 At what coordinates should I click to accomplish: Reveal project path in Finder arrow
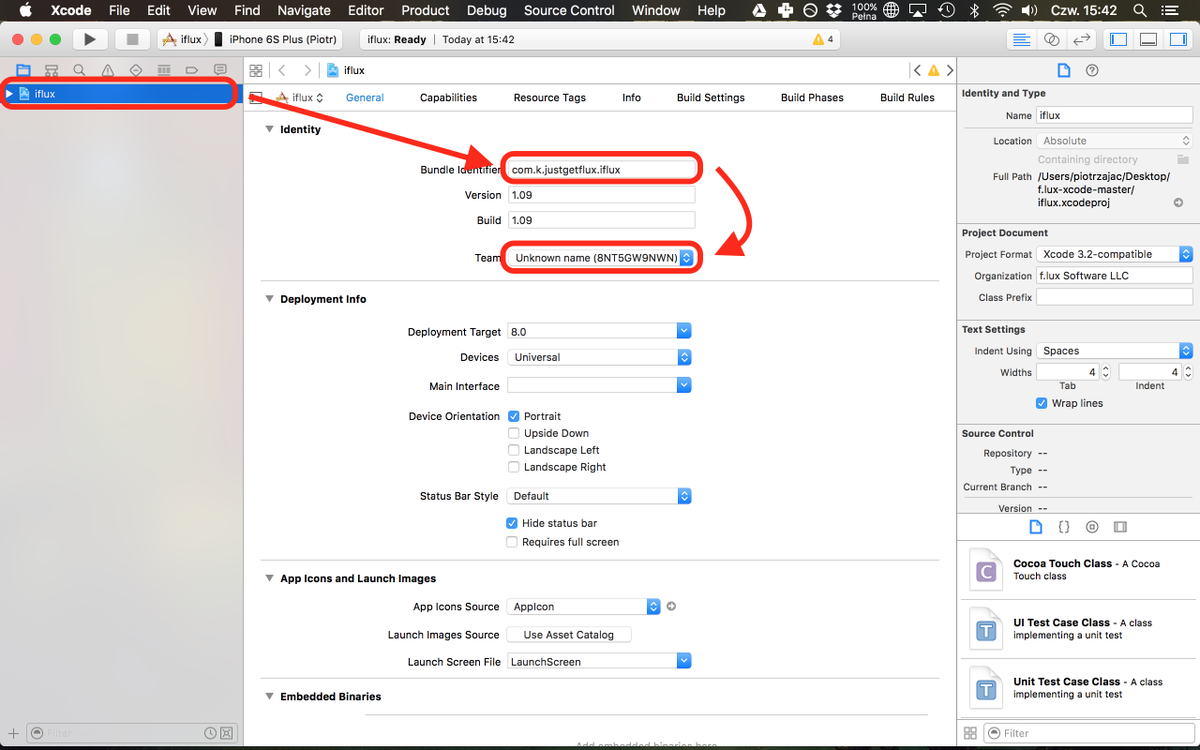1178,203
